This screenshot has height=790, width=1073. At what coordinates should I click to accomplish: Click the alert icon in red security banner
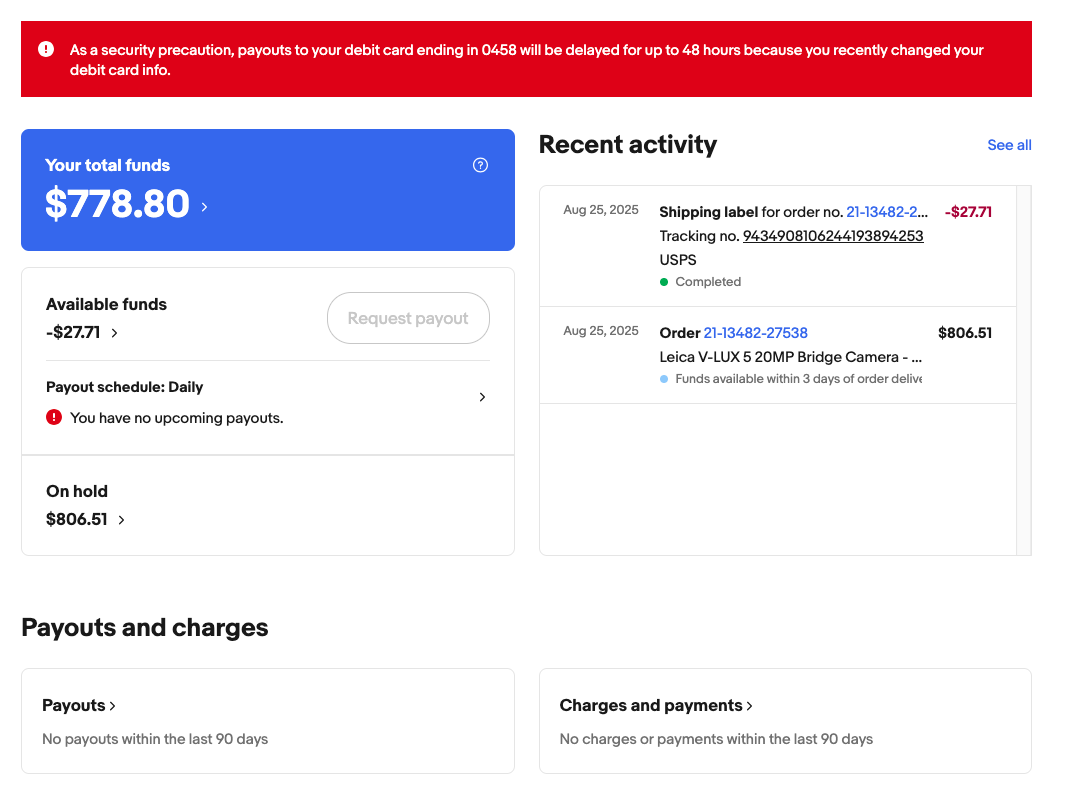(x=46, y=49)
